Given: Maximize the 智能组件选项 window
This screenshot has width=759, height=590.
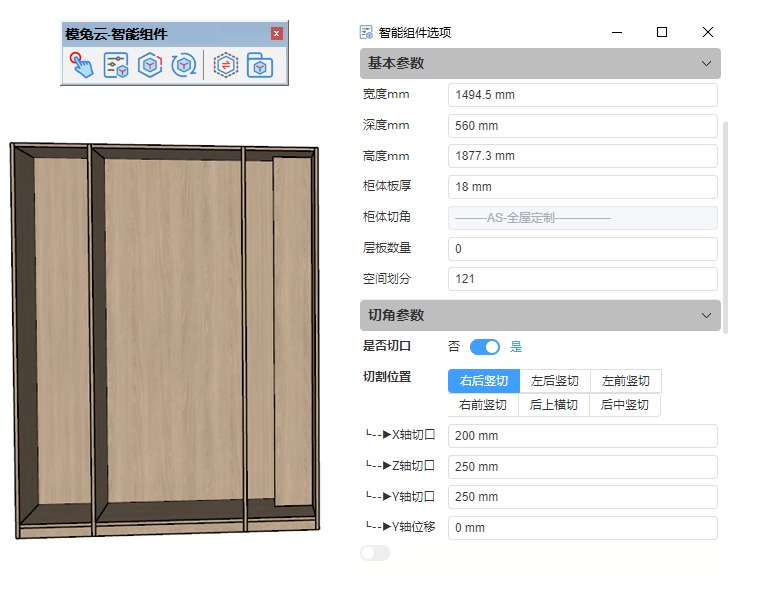Looking at the screenshot, I should 661,32.
